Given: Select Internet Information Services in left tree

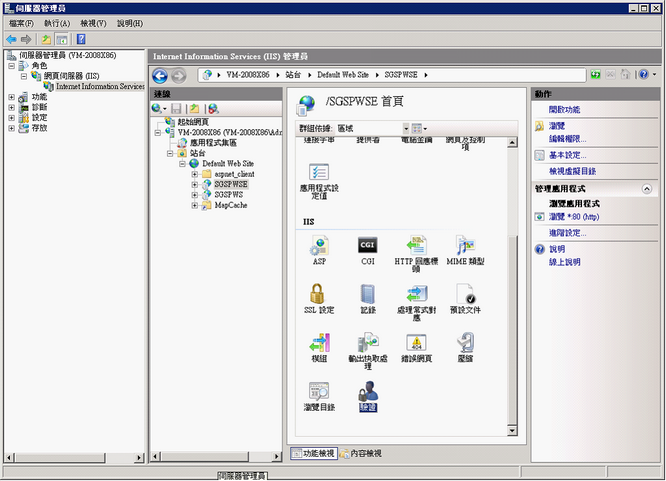Looking at the screenshot, I should 100,86.
